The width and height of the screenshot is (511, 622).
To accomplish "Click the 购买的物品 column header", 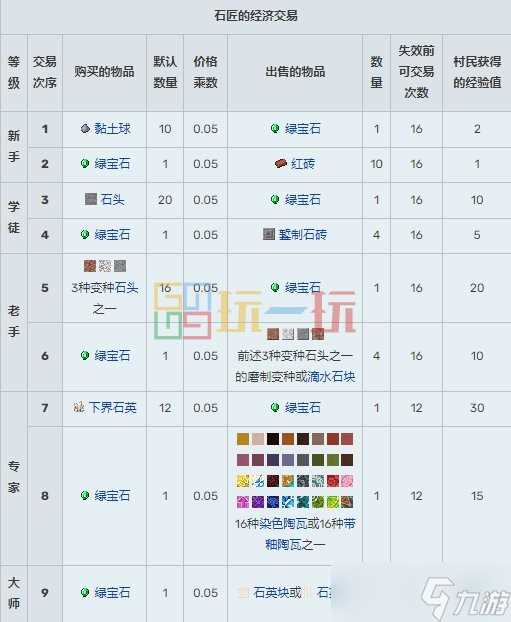I will click(104, 72).
